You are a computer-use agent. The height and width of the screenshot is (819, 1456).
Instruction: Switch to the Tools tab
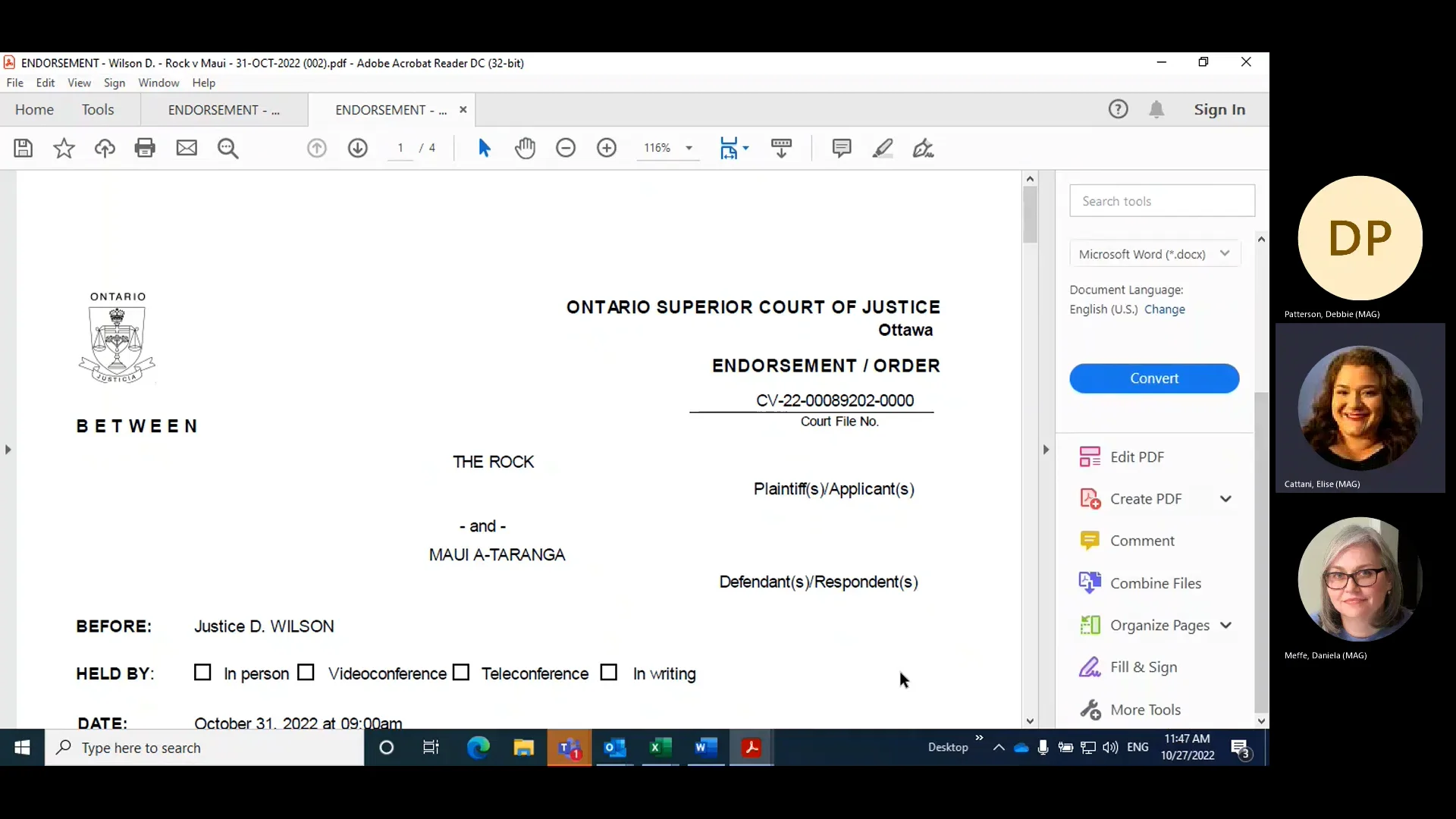98,110
